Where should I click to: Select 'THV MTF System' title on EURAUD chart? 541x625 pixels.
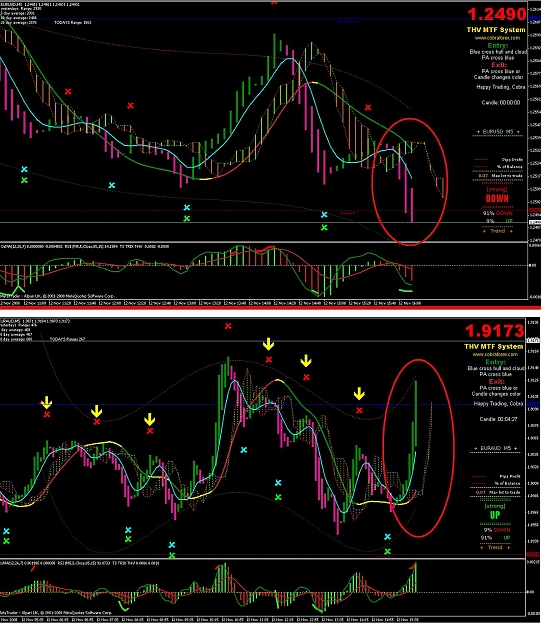(494, 346)
